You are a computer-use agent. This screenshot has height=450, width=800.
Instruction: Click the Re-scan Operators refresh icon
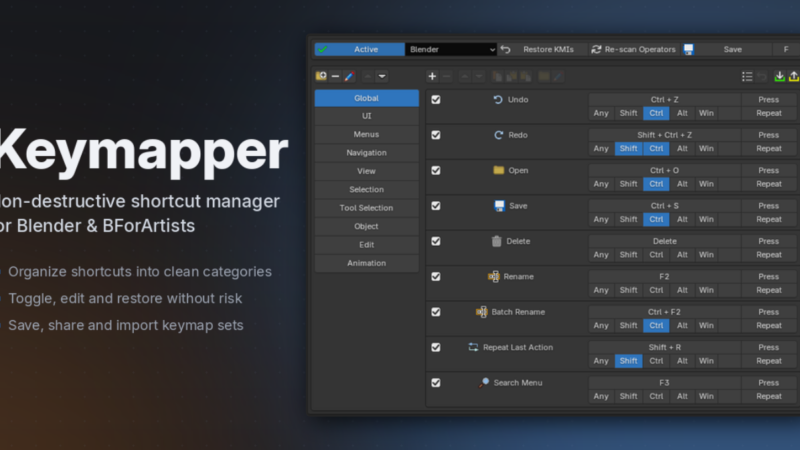[x=596, y=49]
